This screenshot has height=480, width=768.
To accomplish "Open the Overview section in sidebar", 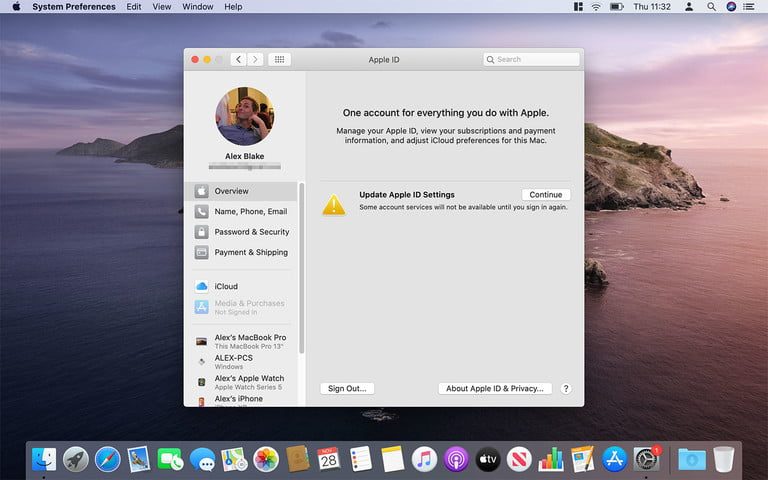I will [241, 191].
